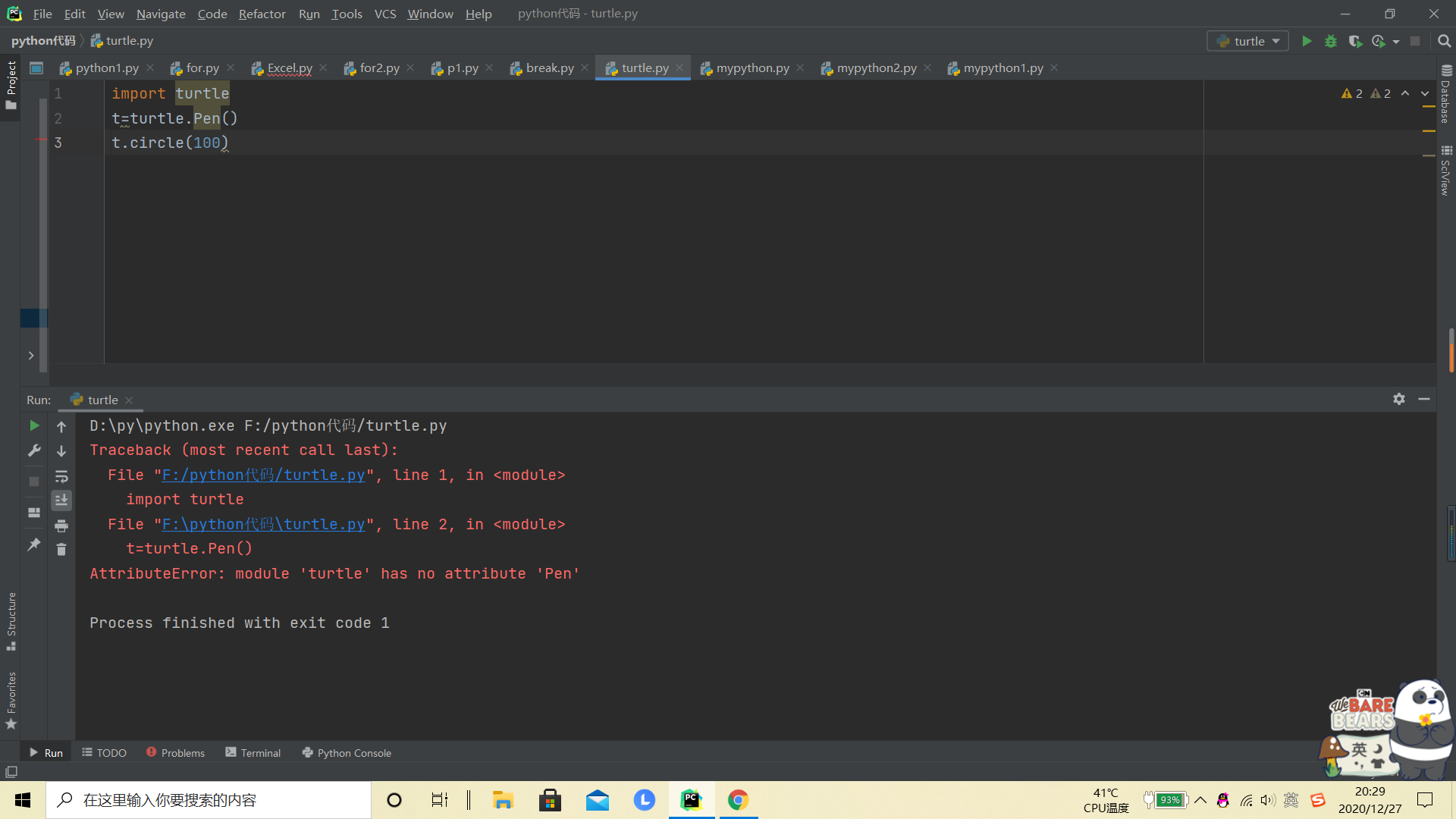Open the VCS menu
The height and width of the screenshot is (819, 1456).
click(x=385, y=14)
